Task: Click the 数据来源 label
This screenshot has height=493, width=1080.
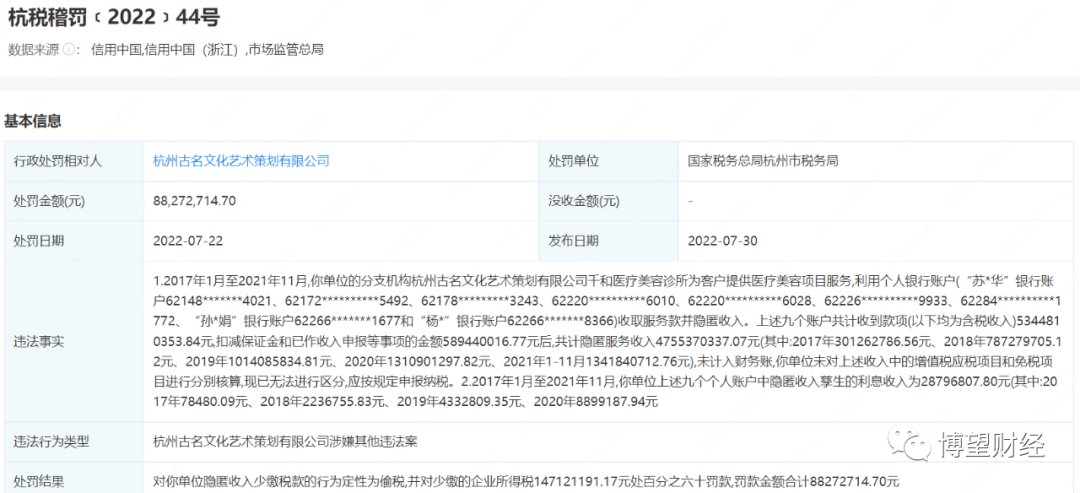Action: [34, 50]
